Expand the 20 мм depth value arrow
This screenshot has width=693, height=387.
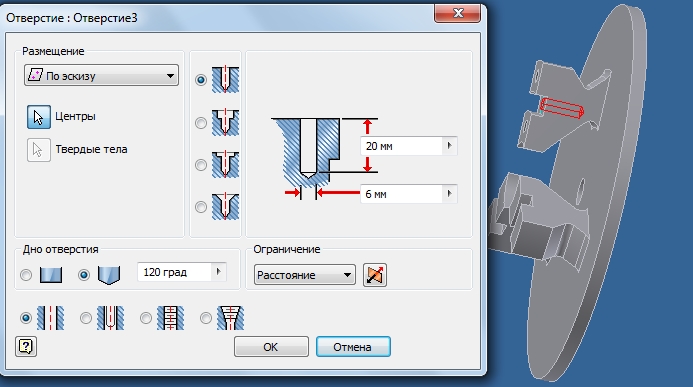pyautogui.click(x=449, y=145)
